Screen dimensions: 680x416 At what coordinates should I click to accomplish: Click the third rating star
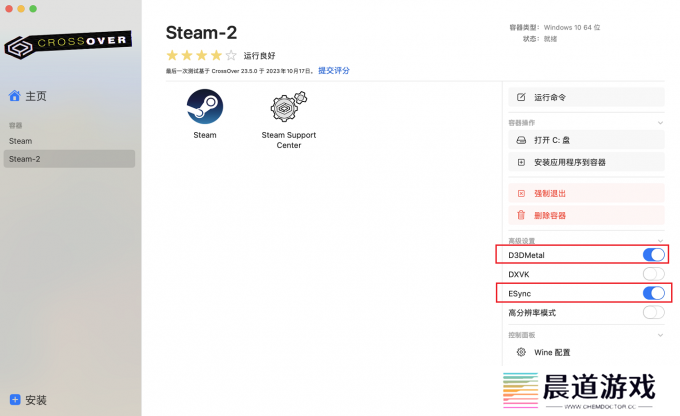(x=202, y=55)
